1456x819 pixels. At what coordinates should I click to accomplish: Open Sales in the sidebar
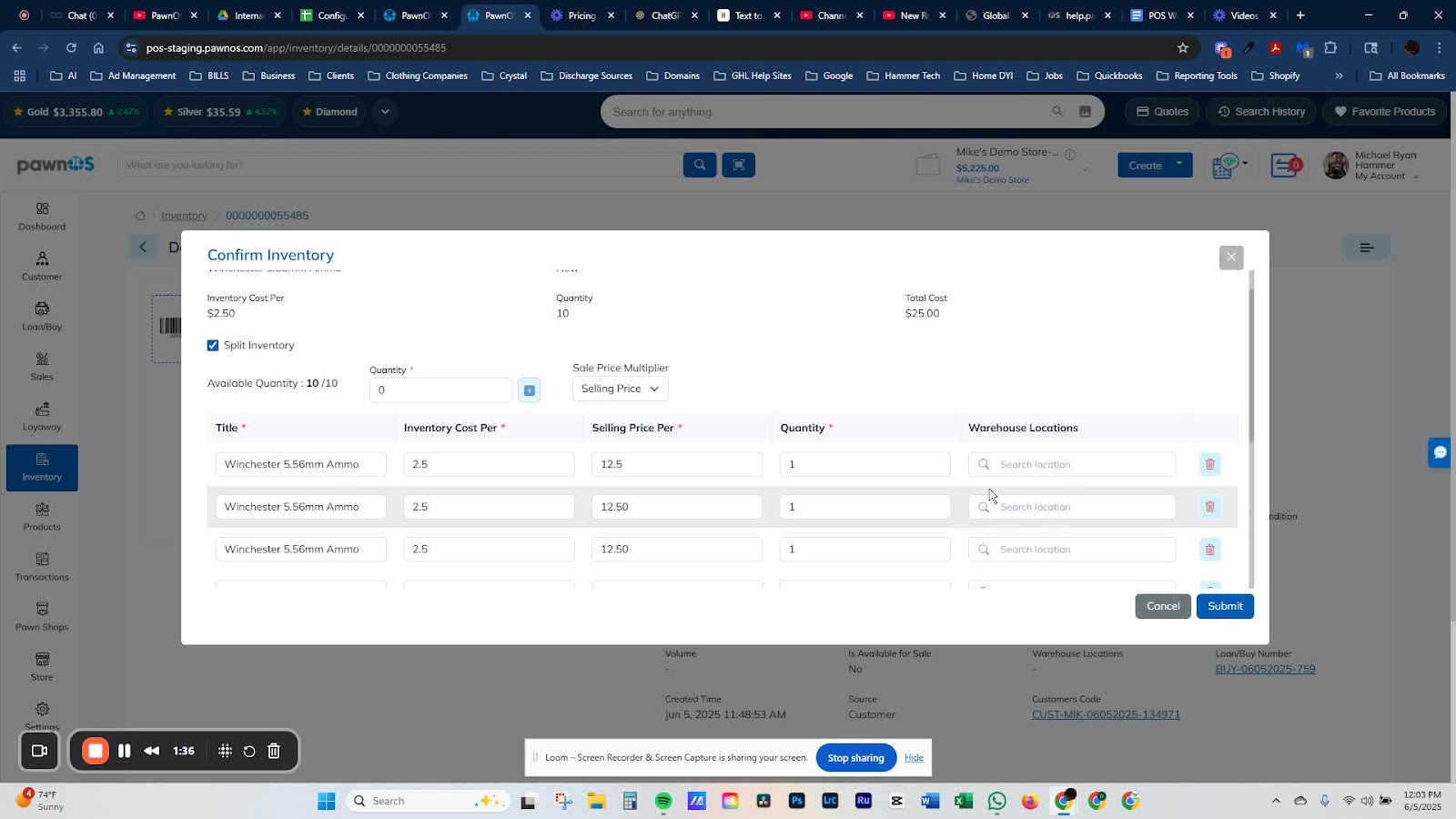(x=42, y=368)
